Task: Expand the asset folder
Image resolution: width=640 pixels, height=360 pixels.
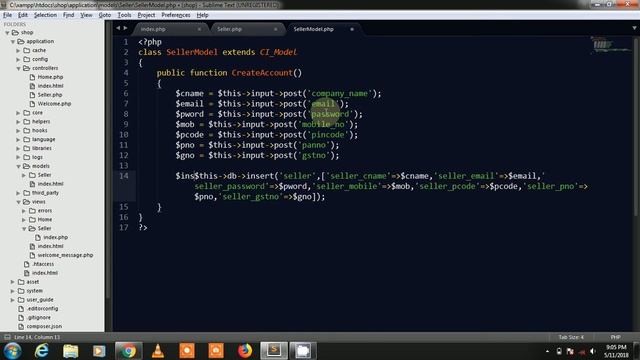Action: click(13, 282)
